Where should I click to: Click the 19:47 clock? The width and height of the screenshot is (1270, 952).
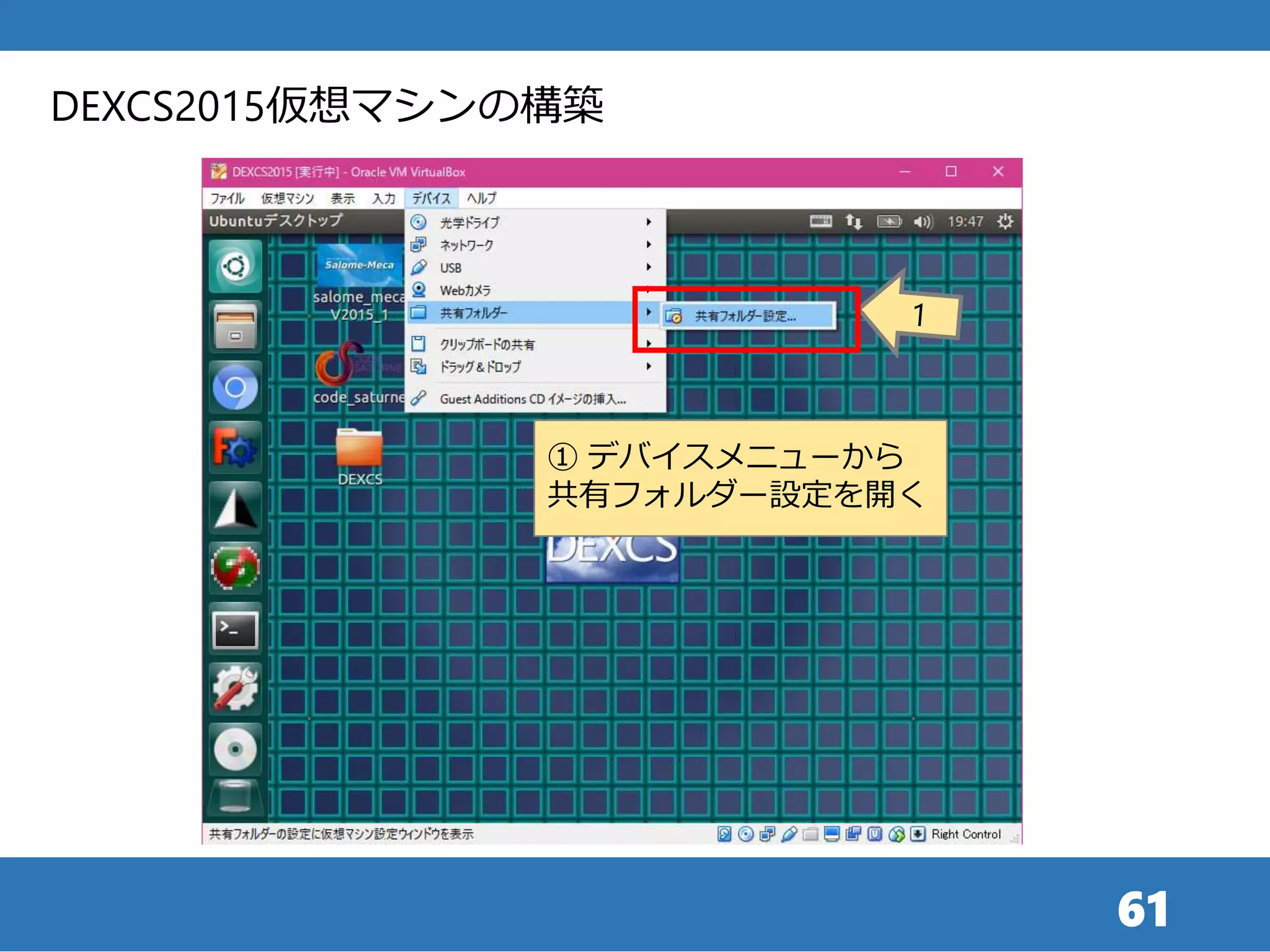965,221
